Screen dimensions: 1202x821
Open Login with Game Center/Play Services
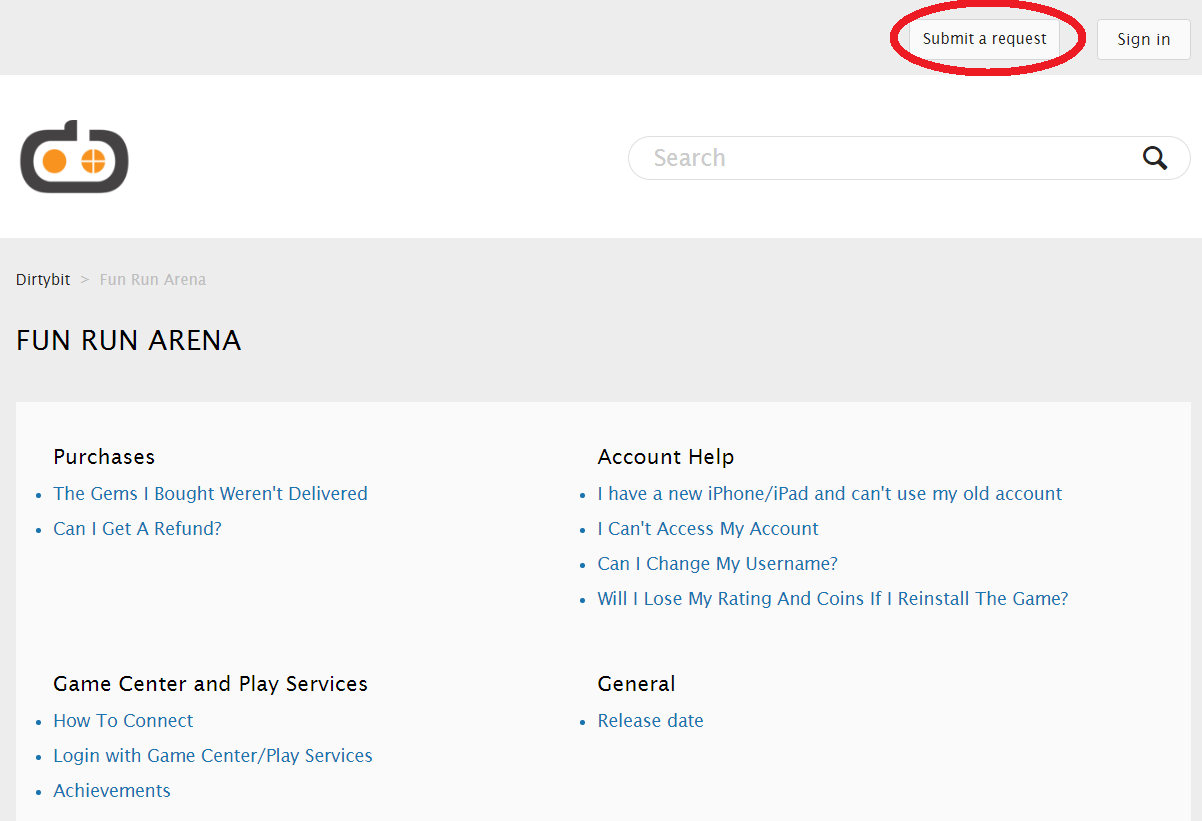click(213, 756)
